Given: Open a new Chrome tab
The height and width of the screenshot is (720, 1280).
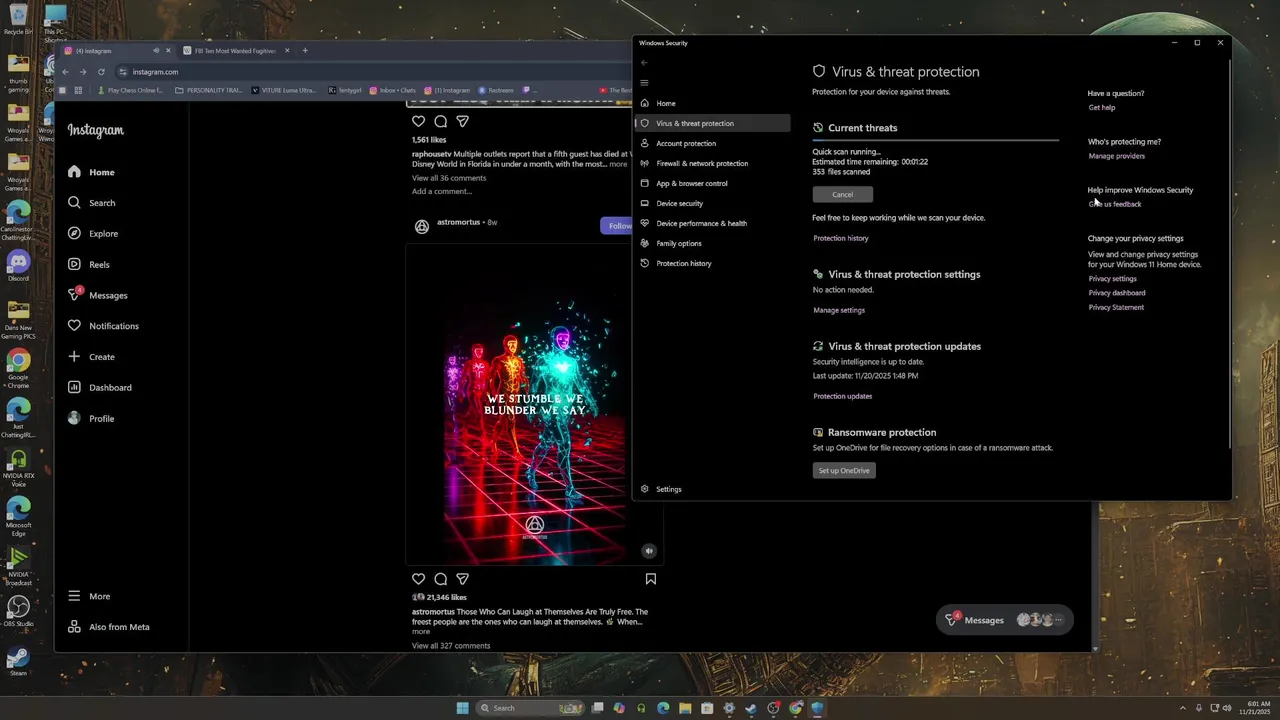Looking at the screenshot, I should point(305,50).
